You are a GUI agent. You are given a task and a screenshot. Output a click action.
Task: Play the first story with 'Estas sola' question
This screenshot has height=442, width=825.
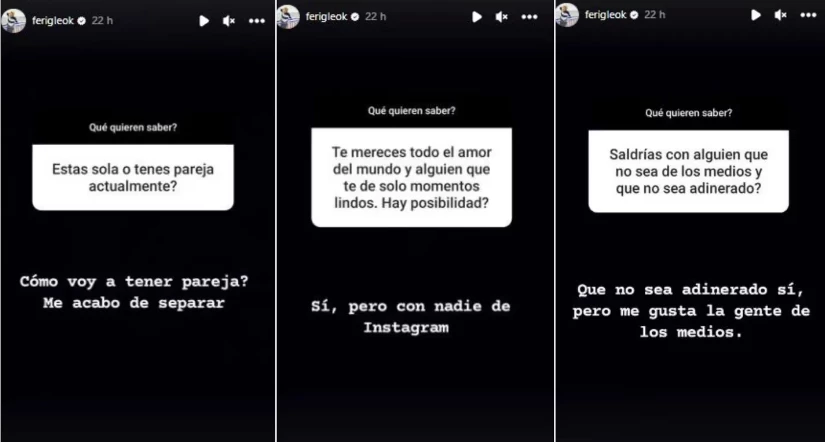[204, 21]
